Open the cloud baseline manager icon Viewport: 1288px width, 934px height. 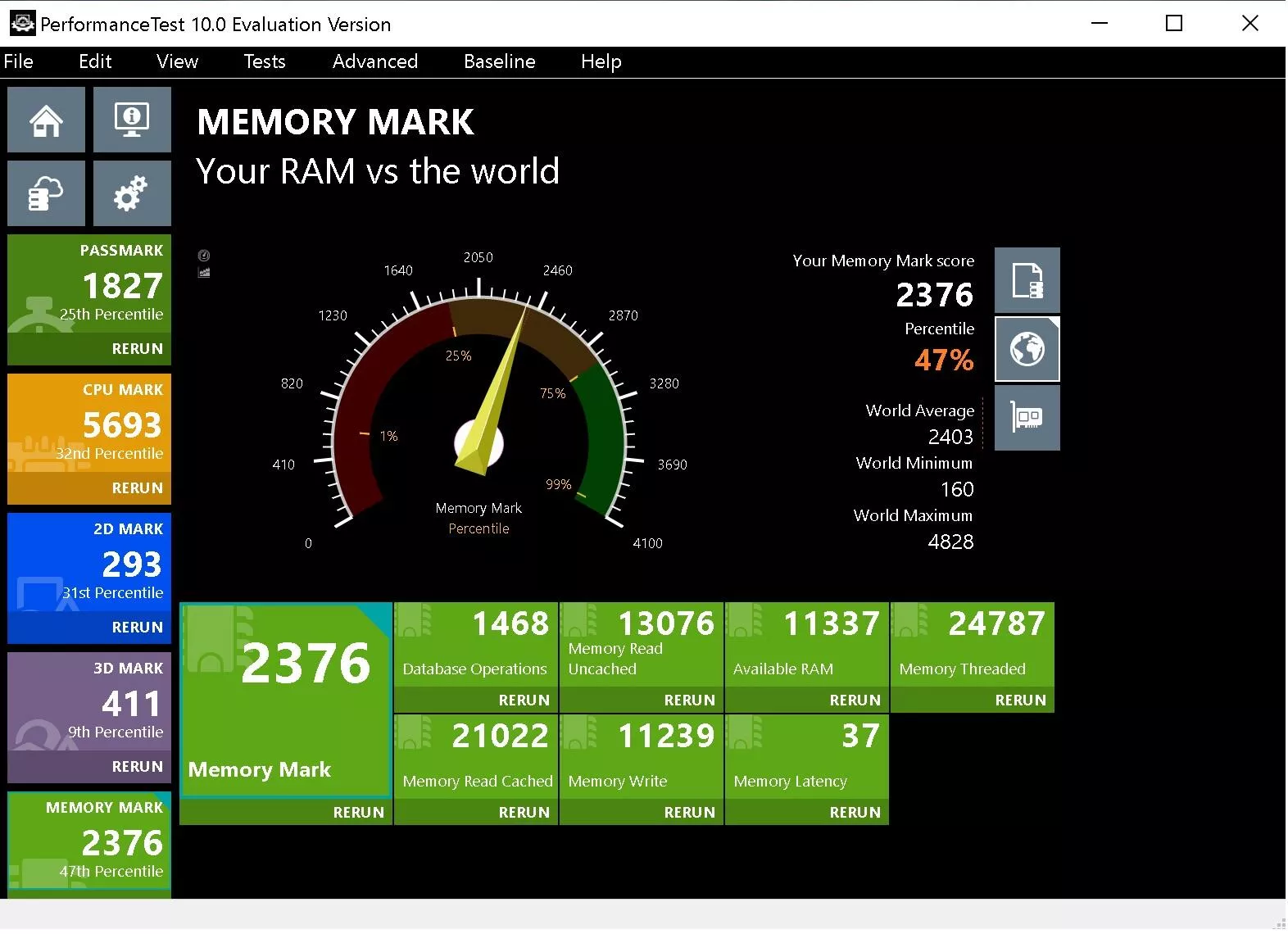[46, 193]
